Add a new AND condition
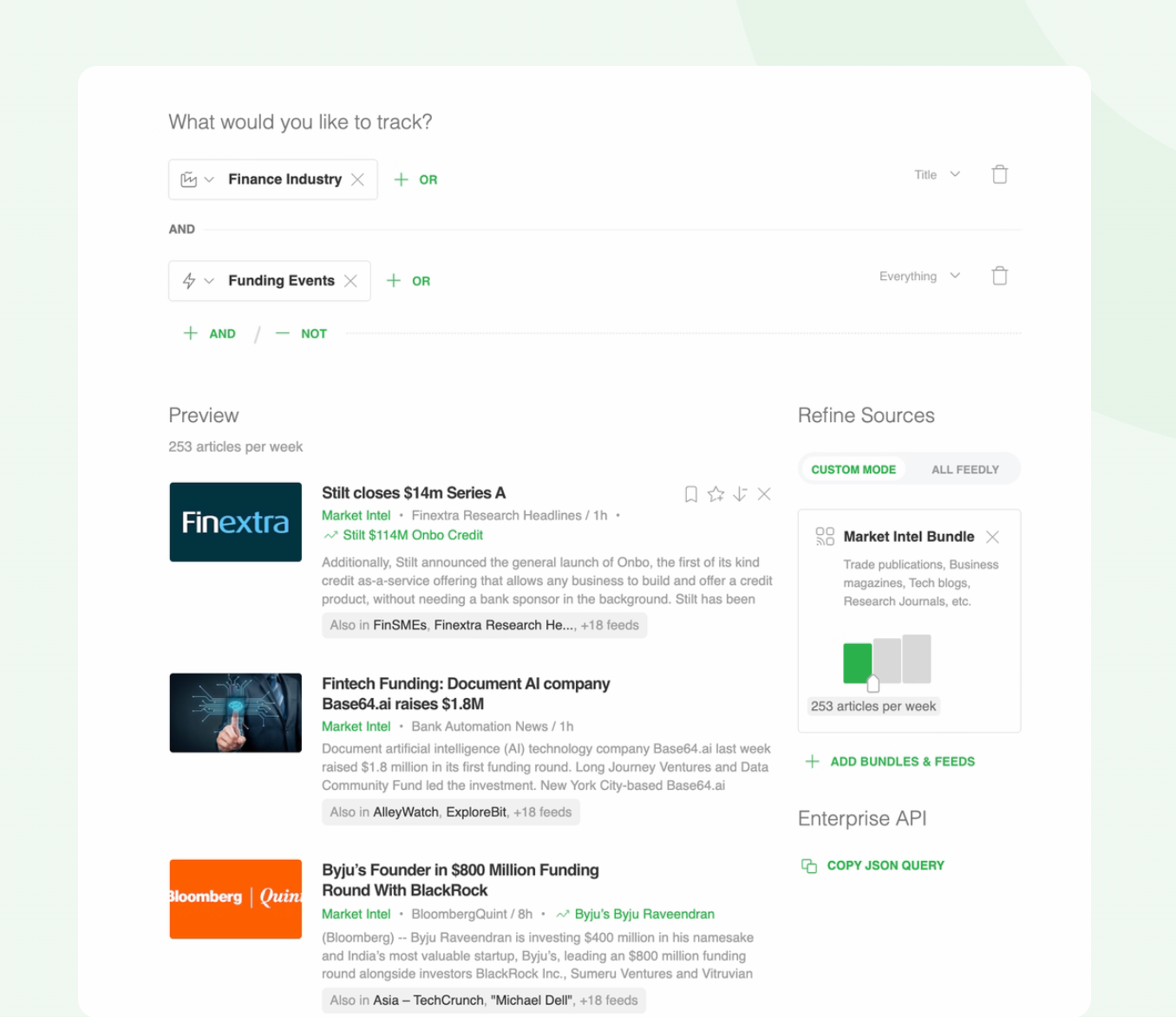The image size is (1176, 1017). (209, 333)
